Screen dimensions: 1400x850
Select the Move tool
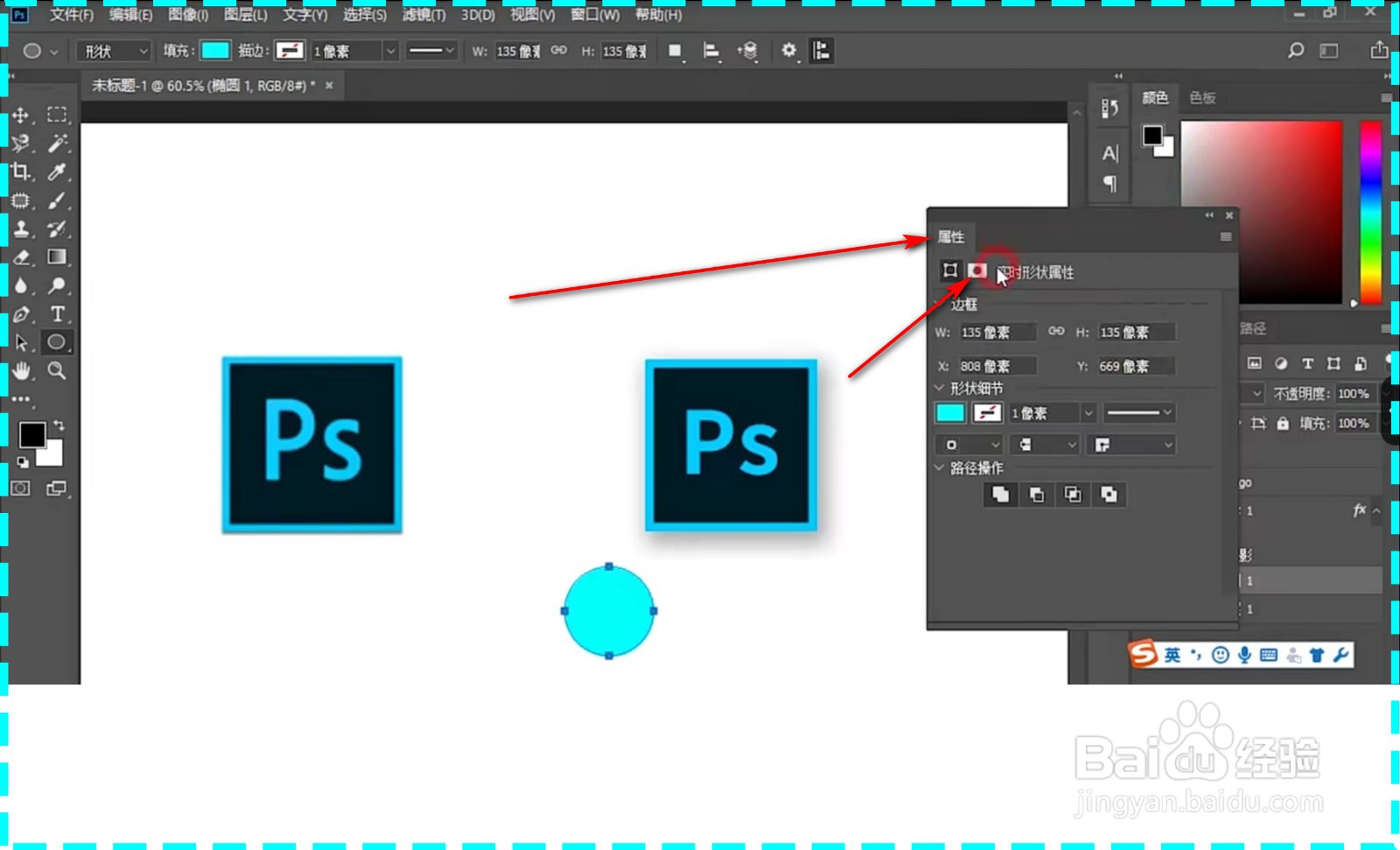point(21,115)
